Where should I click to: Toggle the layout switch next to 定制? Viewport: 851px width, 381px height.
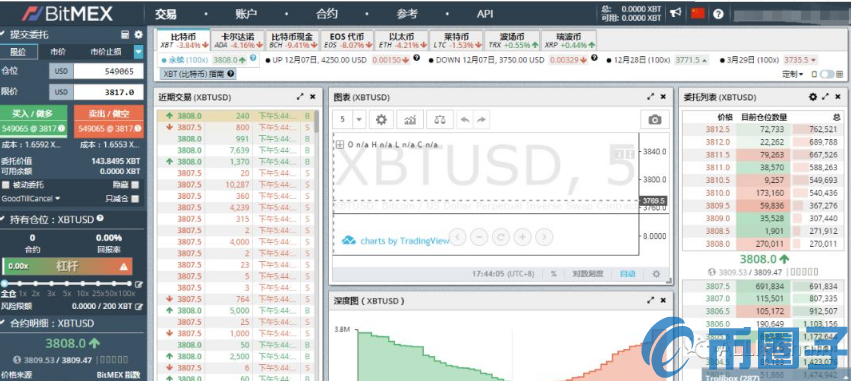tap(827, 74)
